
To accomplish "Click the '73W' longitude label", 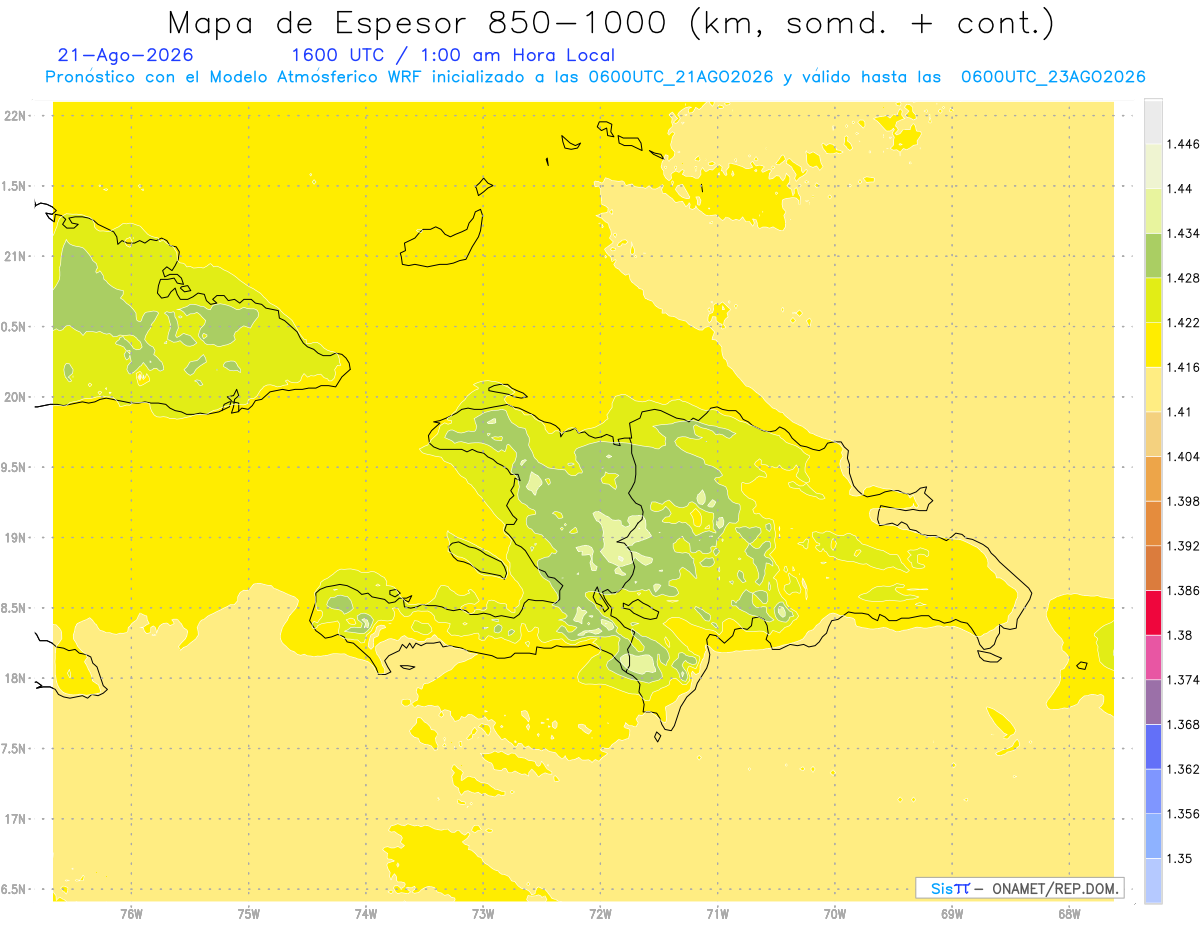I will pyautogui.click(x=483, y=915).
